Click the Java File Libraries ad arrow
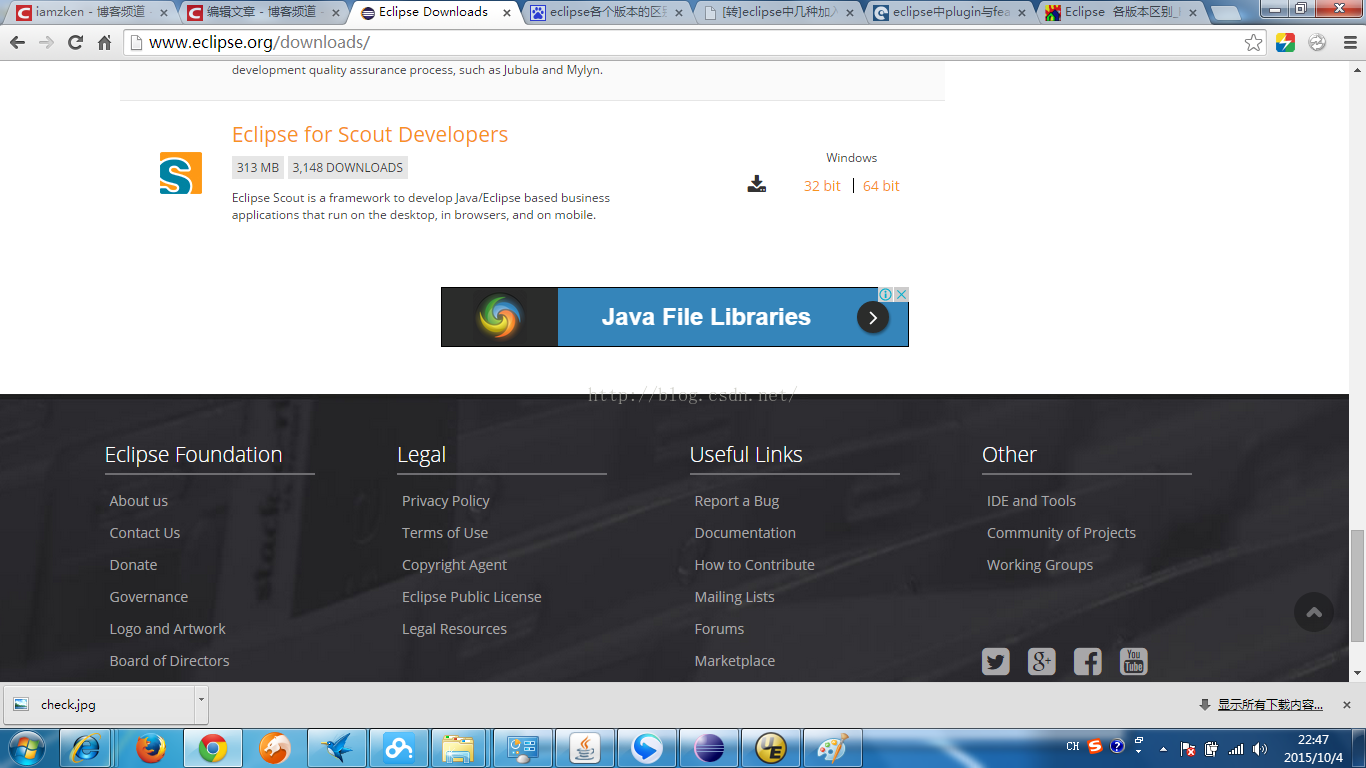Image resolution: width=1366 pixels, height=768 pixels. point(872,317)
